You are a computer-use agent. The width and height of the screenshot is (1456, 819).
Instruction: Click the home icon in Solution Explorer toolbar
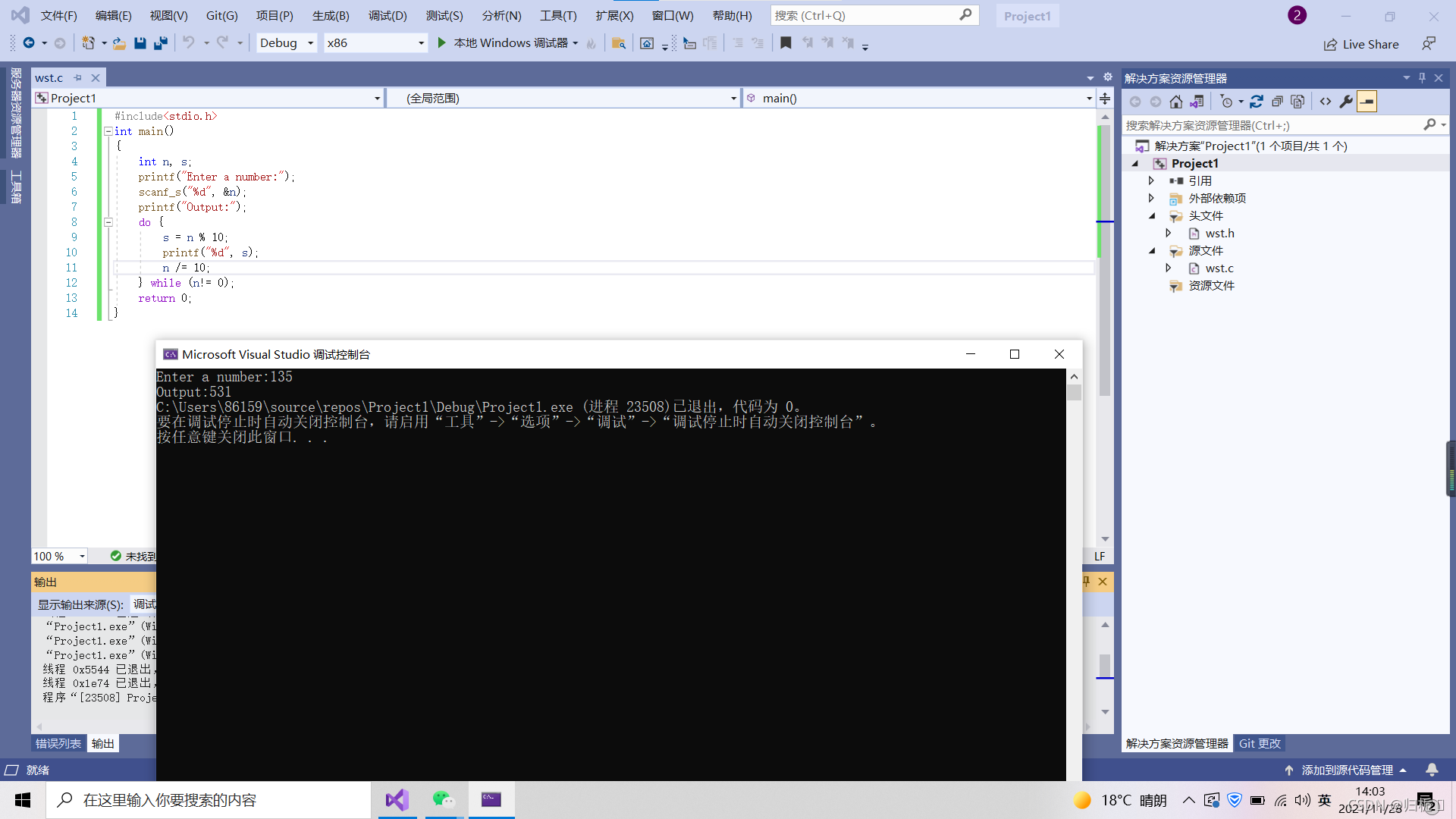pyautogui.click(x=1176, y=102)
